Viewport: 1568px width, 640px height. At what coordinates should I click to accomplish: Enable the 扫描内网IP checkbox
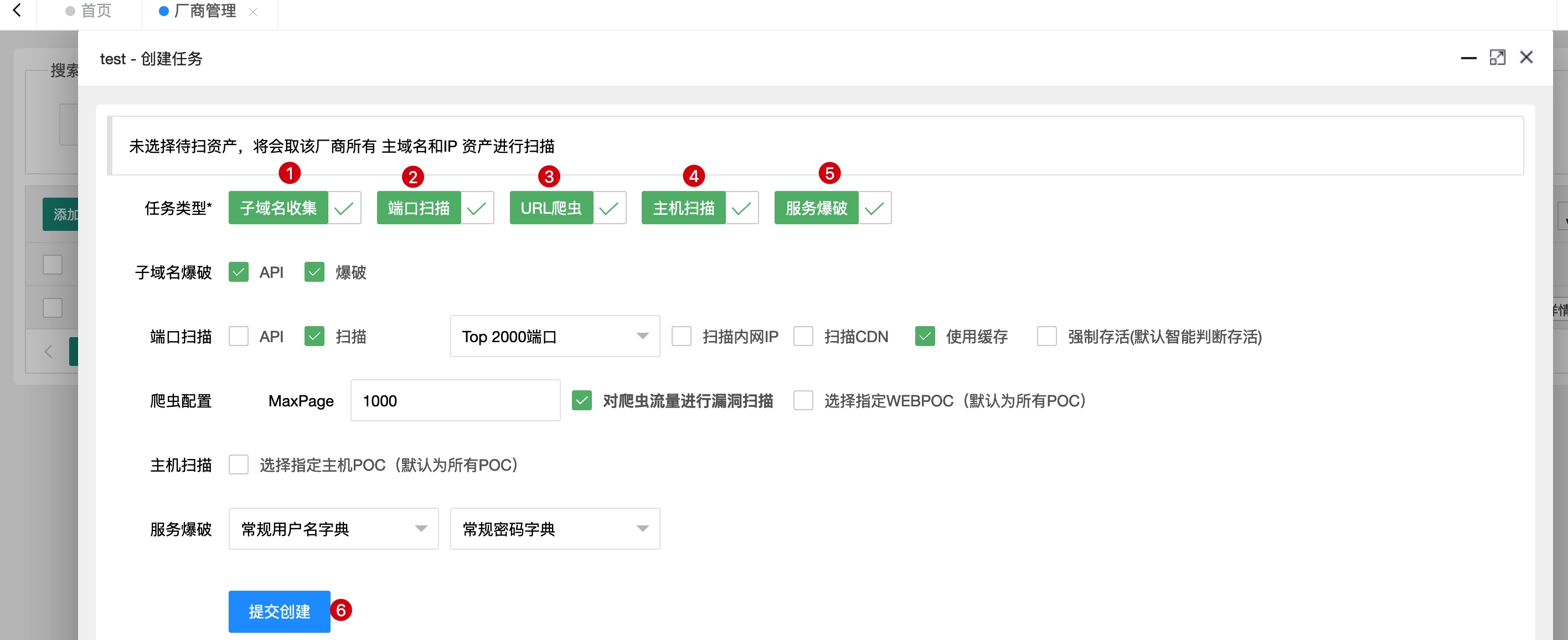681,337
